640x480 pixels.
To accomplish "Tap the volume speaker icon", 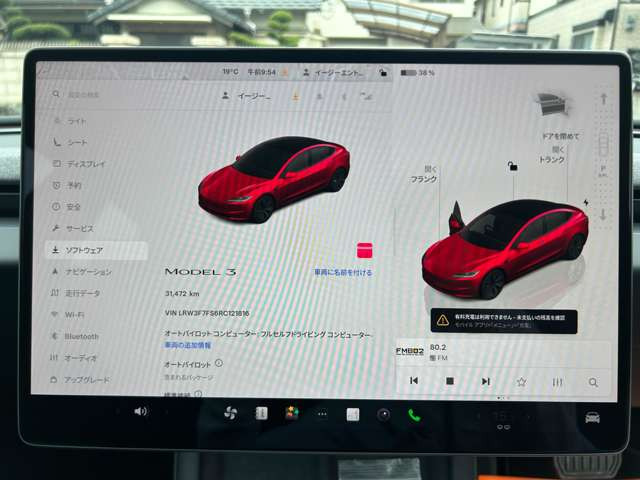I will [x=140, y=411].
